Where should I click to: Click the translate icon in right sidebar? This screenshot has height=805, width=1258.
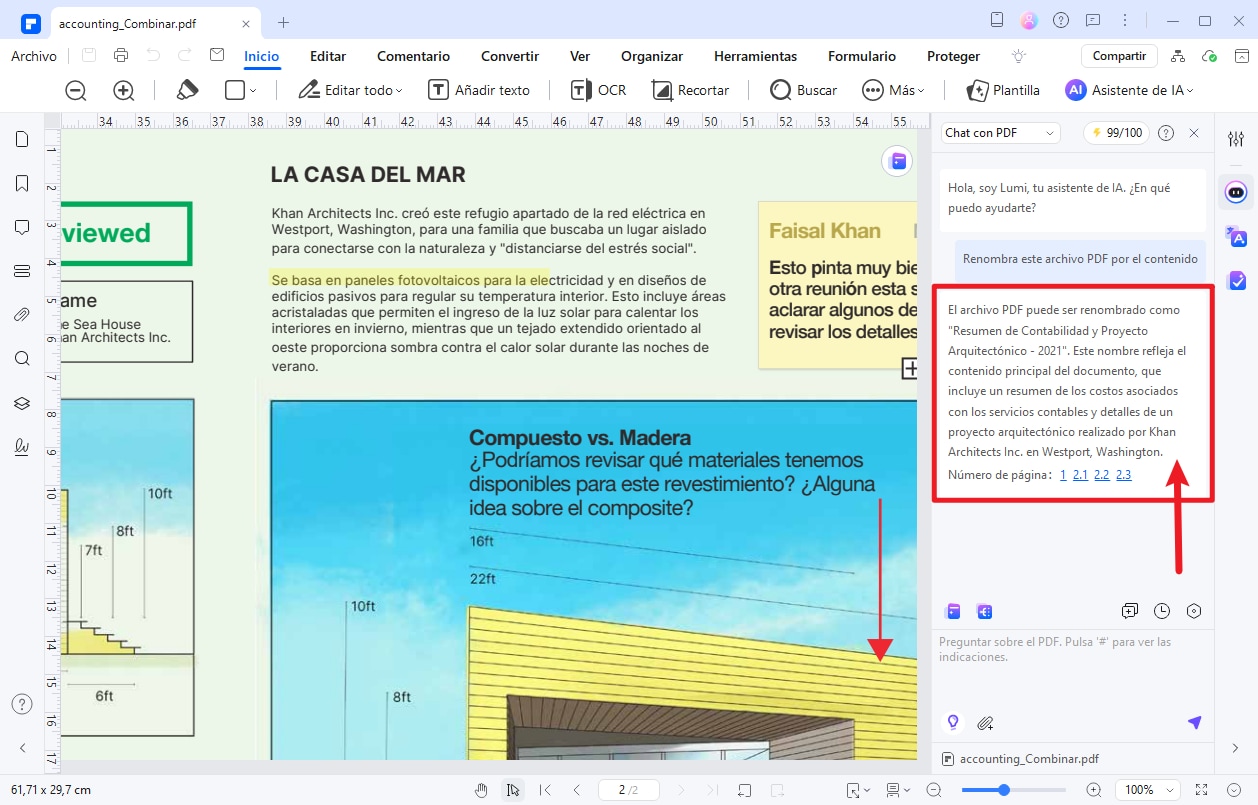click(x=1236, y=236)
